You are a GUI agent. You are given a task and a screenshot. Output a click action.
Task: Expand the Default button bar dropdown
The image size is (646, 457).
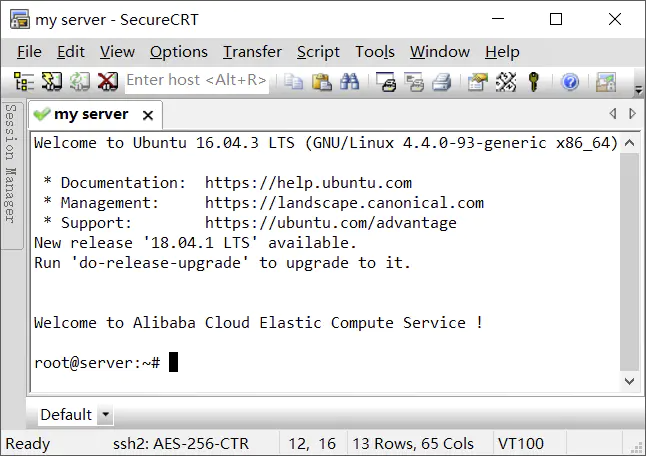(105, 414)
